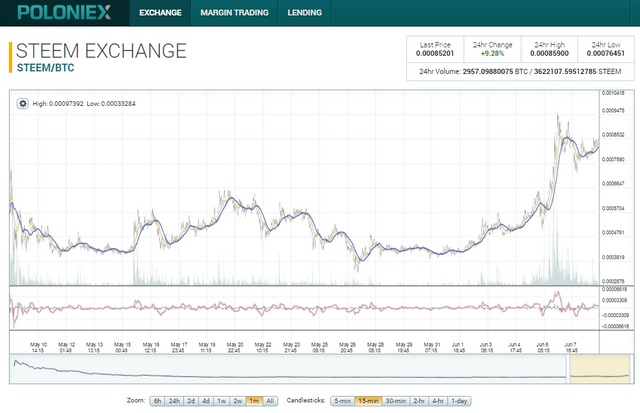Click the 0.0008532 price axis label

click(x=613, y=135)
